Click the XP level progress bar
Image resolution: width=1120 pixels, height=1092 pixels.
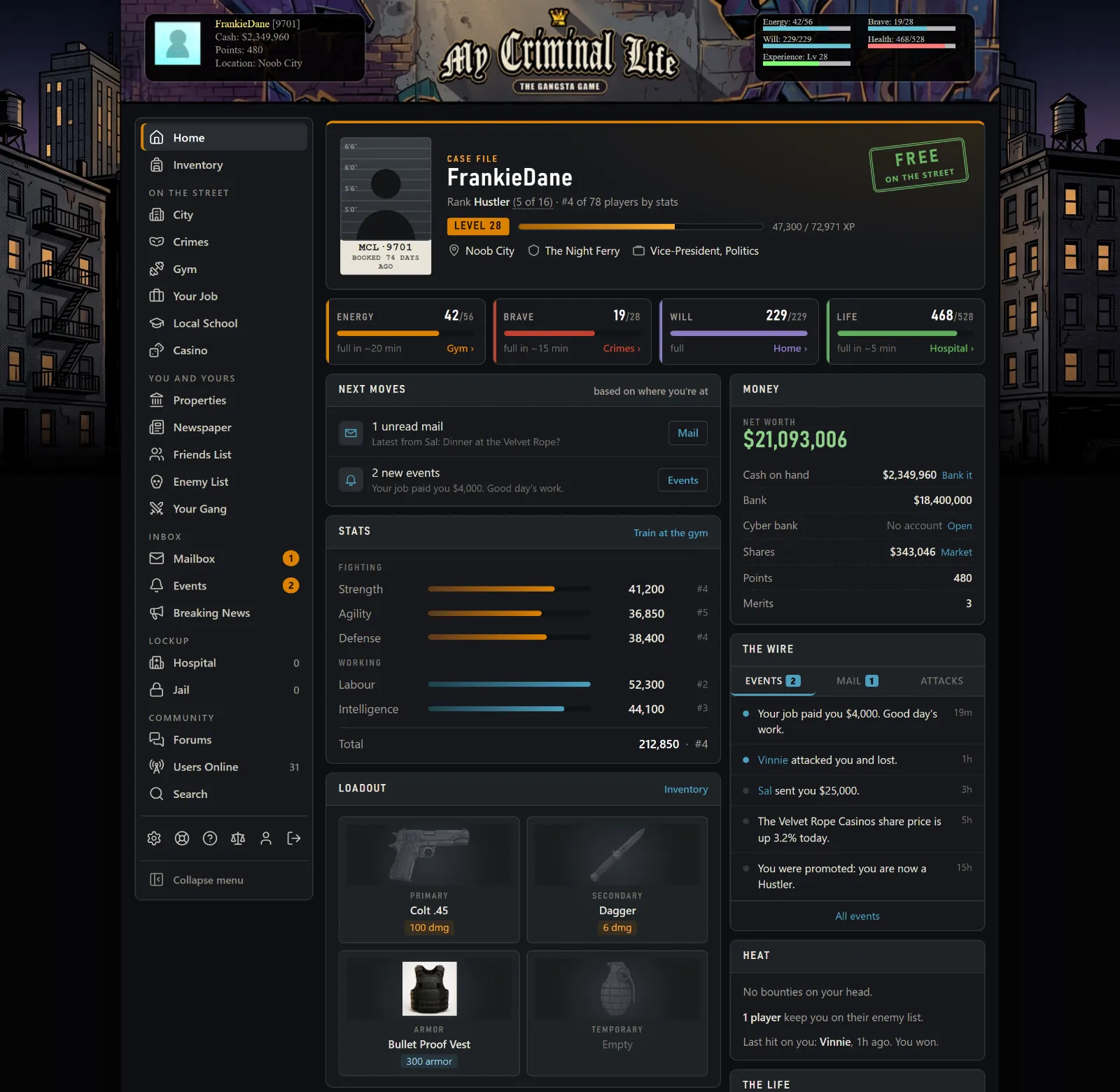point(641,227)
